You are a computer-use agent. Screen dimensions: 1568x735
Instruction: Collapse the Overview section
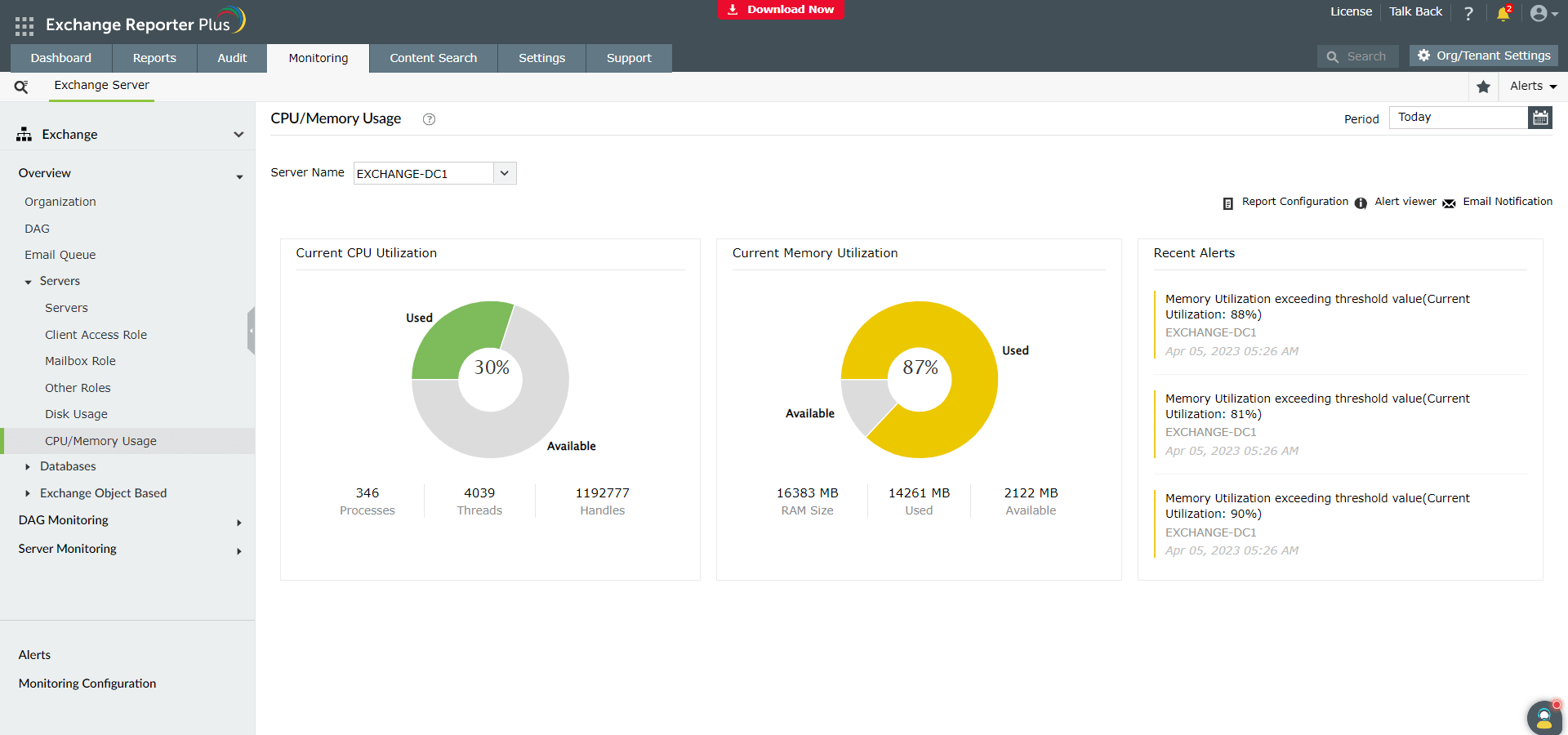click(x=239, y=176)
